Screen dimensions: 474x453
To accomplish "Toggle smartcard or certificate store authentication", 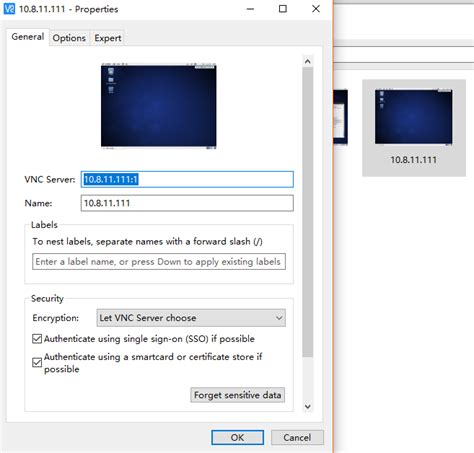I will click(37, 362).
